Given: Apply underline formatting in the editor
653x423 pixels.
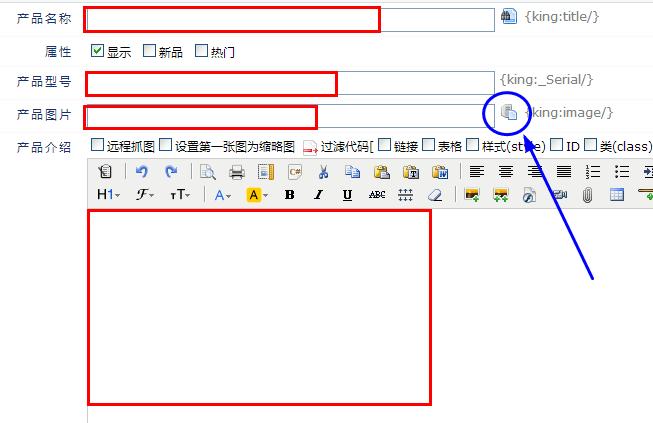Looking at the screenshot, I should coord(347,195).
